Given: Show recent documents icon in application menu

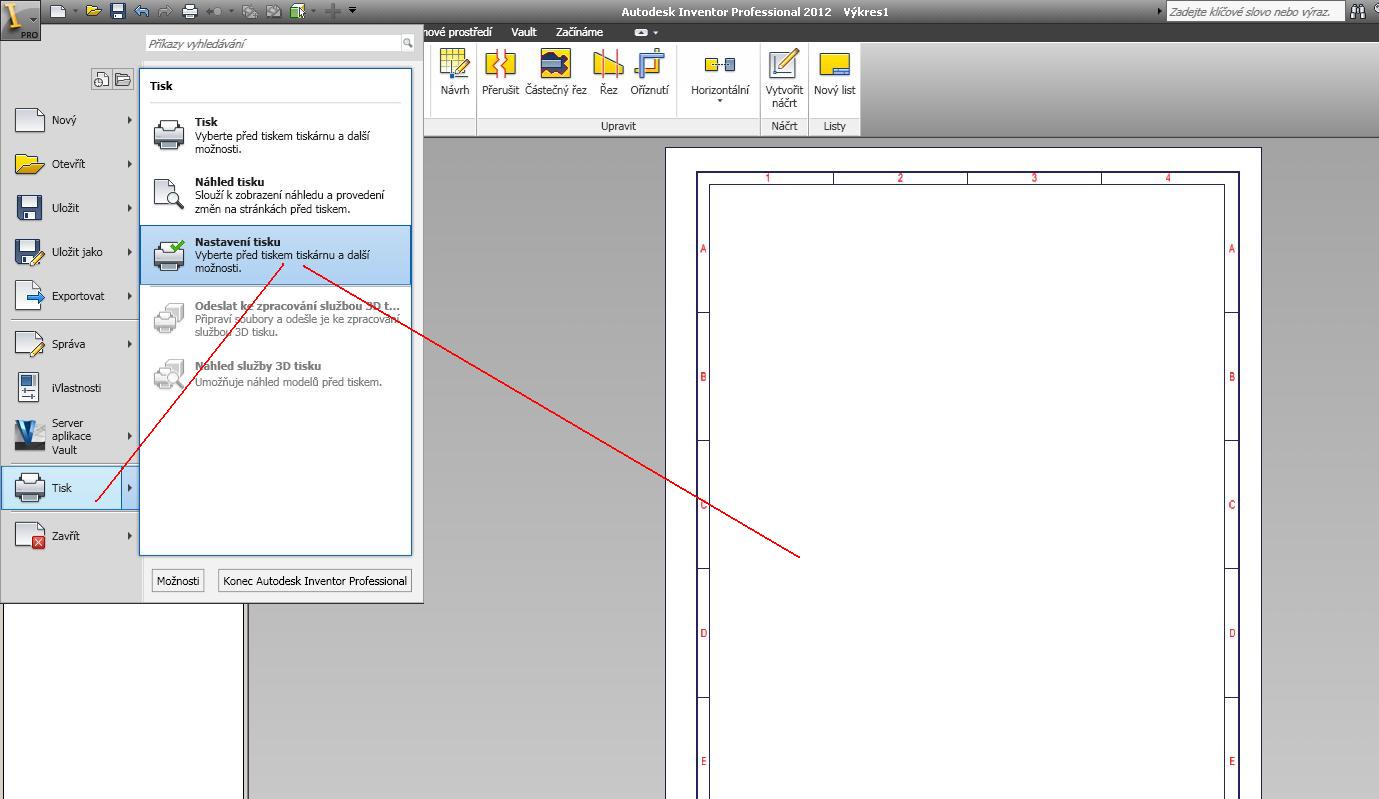Looking at the screenshot, I should coord(101,80).
